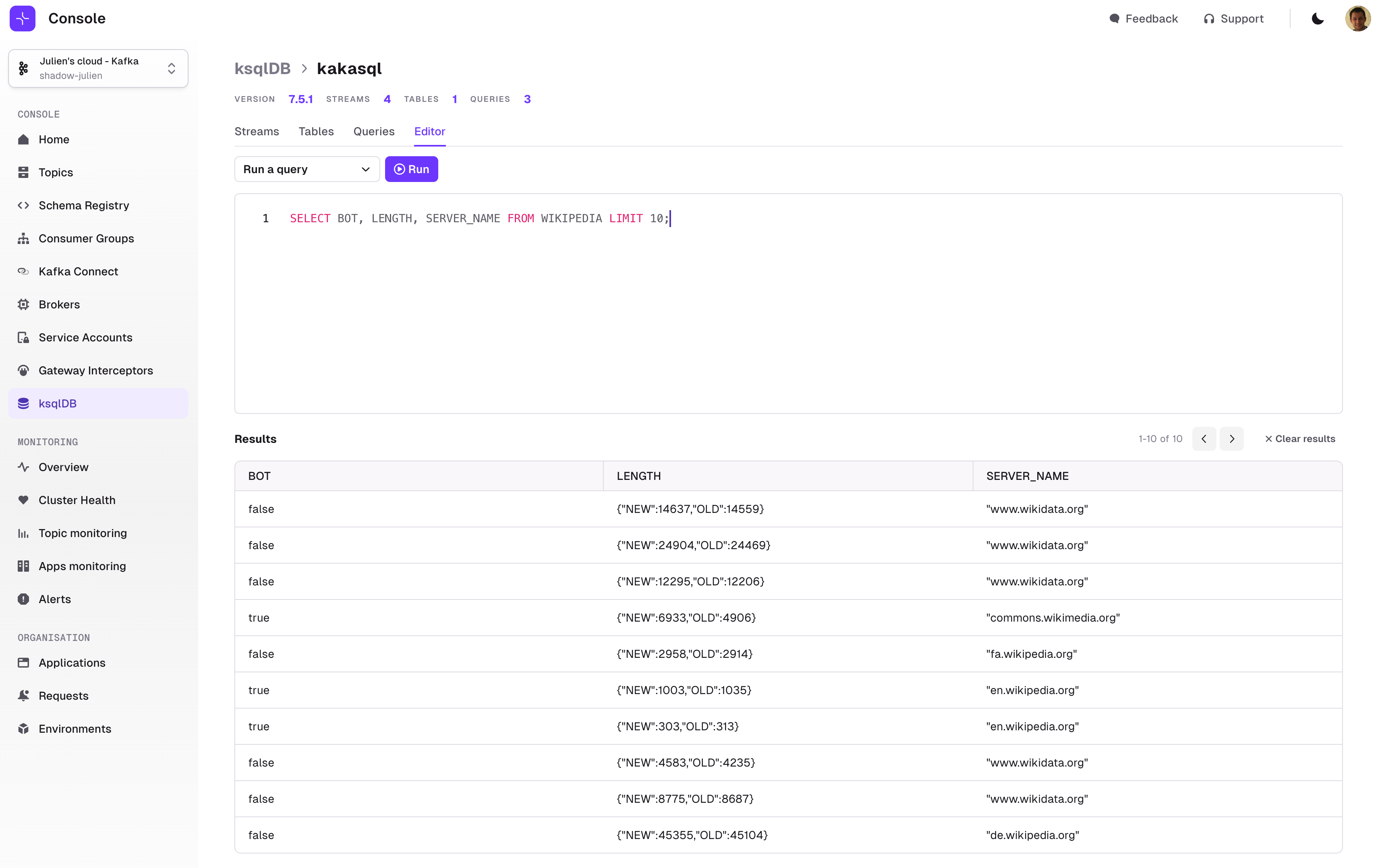Switch to the Queries tab

point(374,132)
